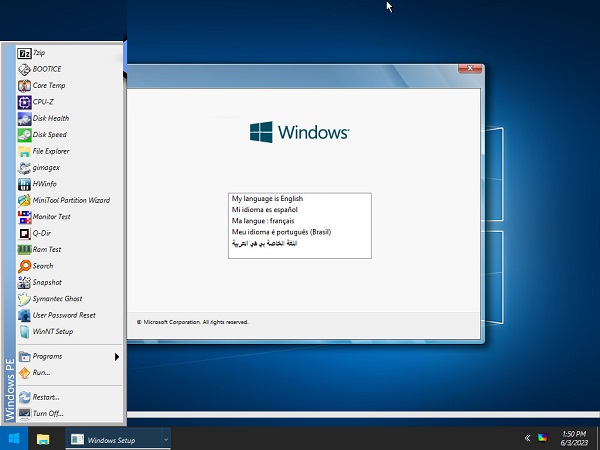Open MiniTool Partition Wizard
This screenshot has height=450, width=600.
pos(70,200)
